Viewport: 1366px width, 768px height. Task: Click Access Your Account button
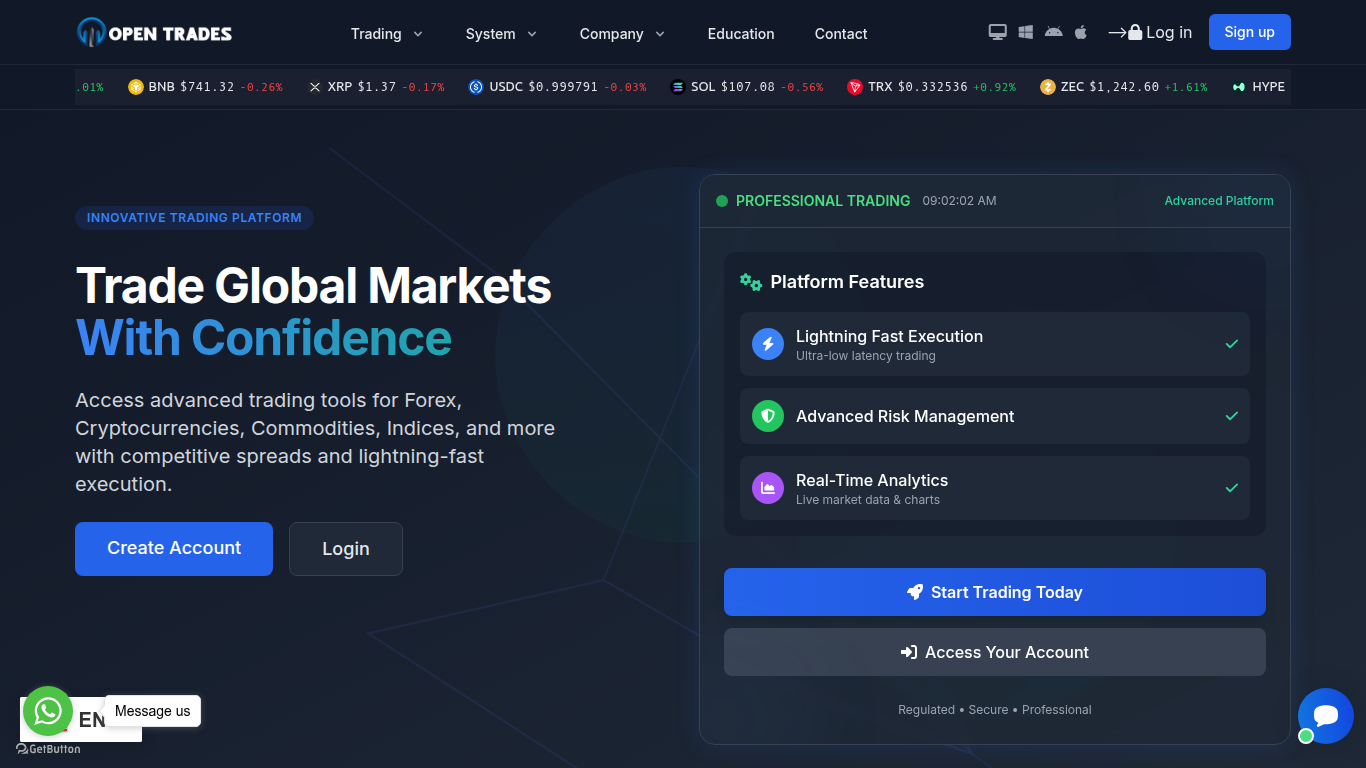[x=995, y=652]
